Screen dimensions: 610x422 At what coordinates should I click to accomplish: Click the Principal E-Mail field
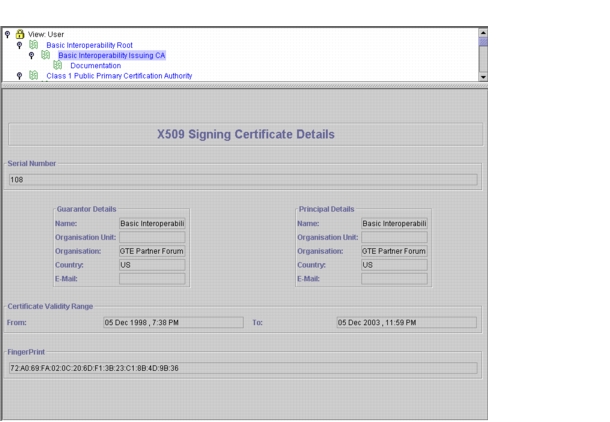pyautogui.click(x=394, y=279)
